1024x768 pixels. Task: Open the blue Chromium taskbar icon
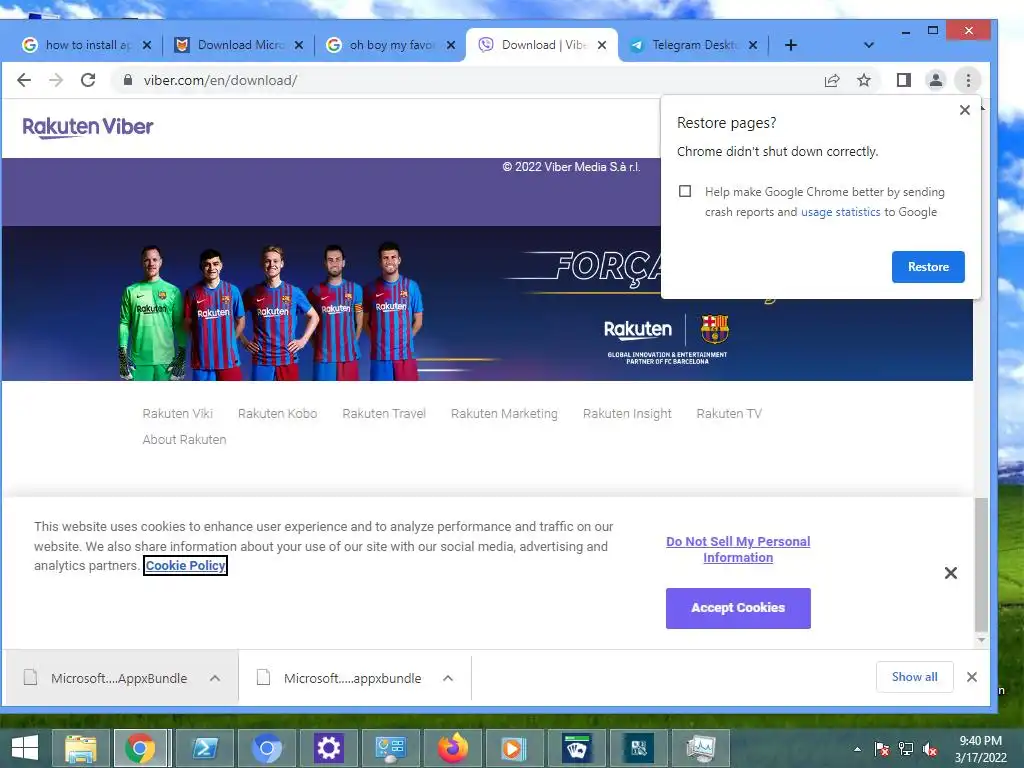tap(266, 748)
